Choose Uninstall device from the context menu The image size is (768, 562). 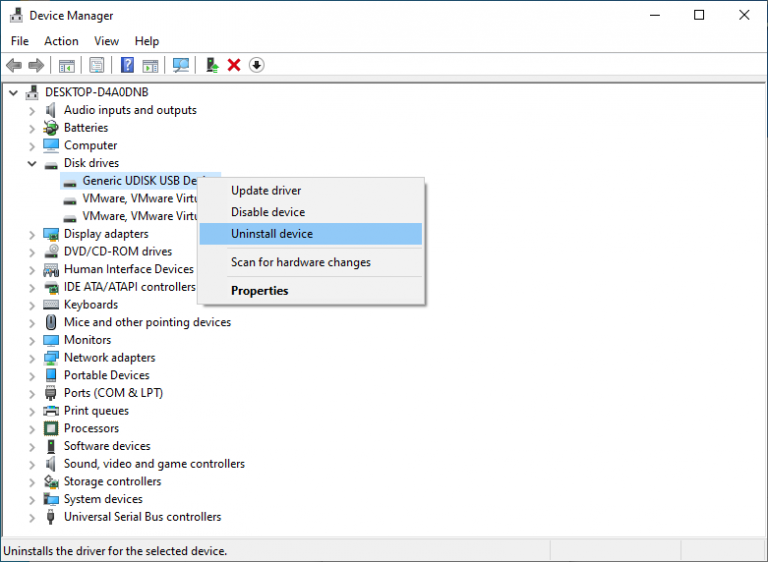coord(272,234)
